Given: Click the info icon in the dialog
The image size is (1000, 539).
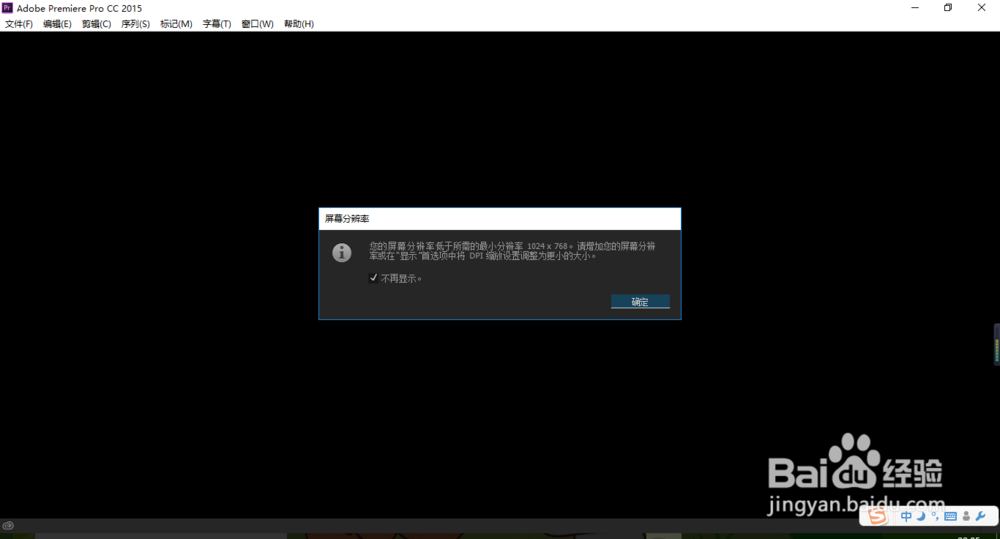Looking at the screenshot, I should coord(342,253).
